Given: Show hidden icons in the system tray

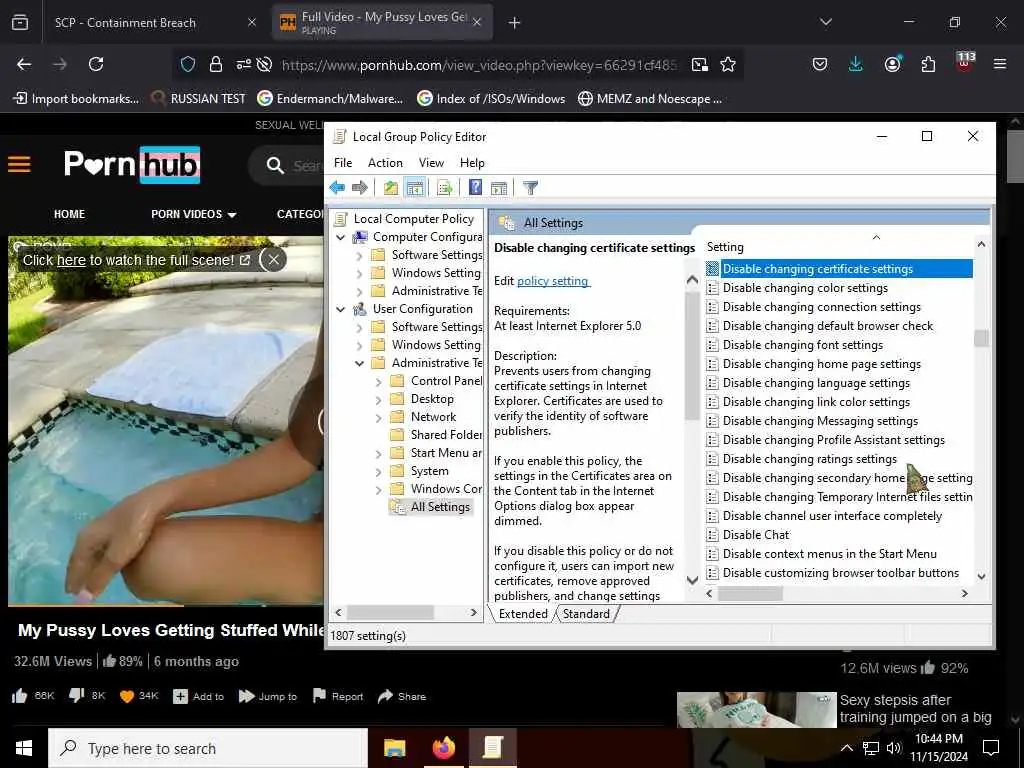Looking at the screenshot, I should pos(846,748).
